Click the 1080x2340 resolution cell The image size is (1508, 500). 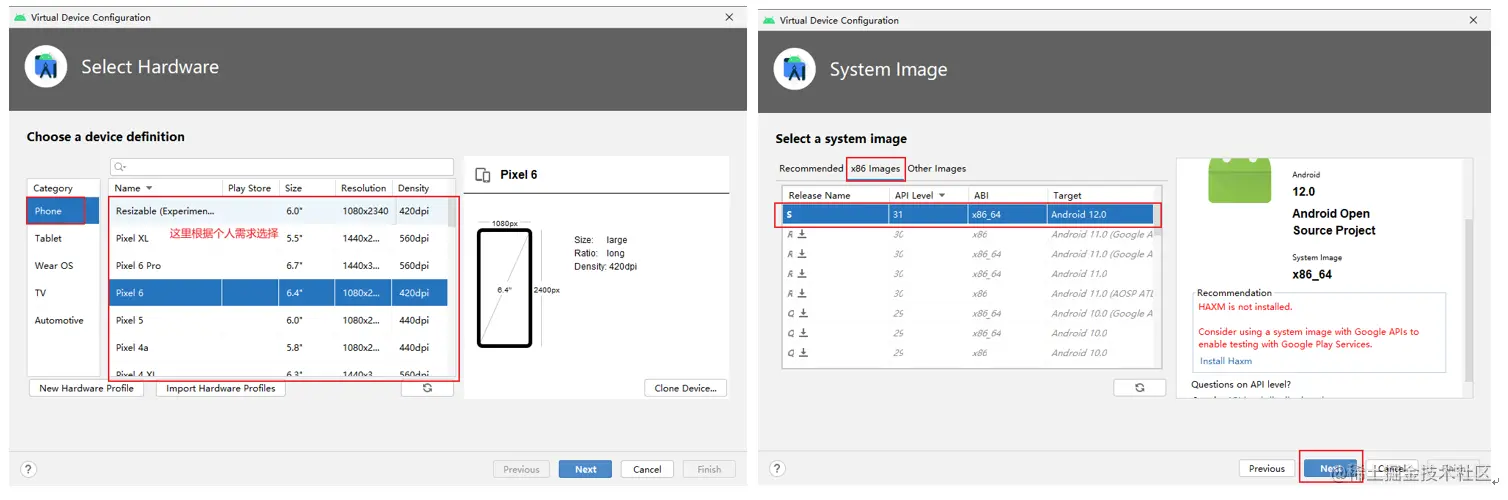365,211
